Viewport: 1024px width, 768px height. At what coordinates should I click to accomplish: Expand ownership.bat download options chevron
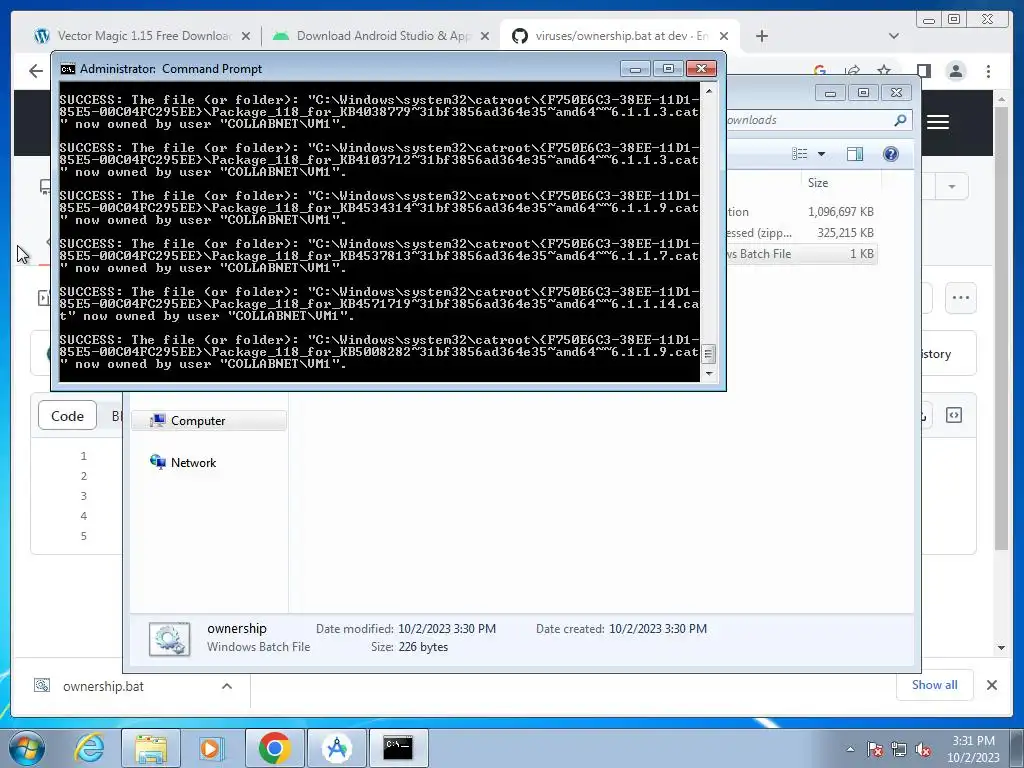pyautogui.click(x=227, y=686)
